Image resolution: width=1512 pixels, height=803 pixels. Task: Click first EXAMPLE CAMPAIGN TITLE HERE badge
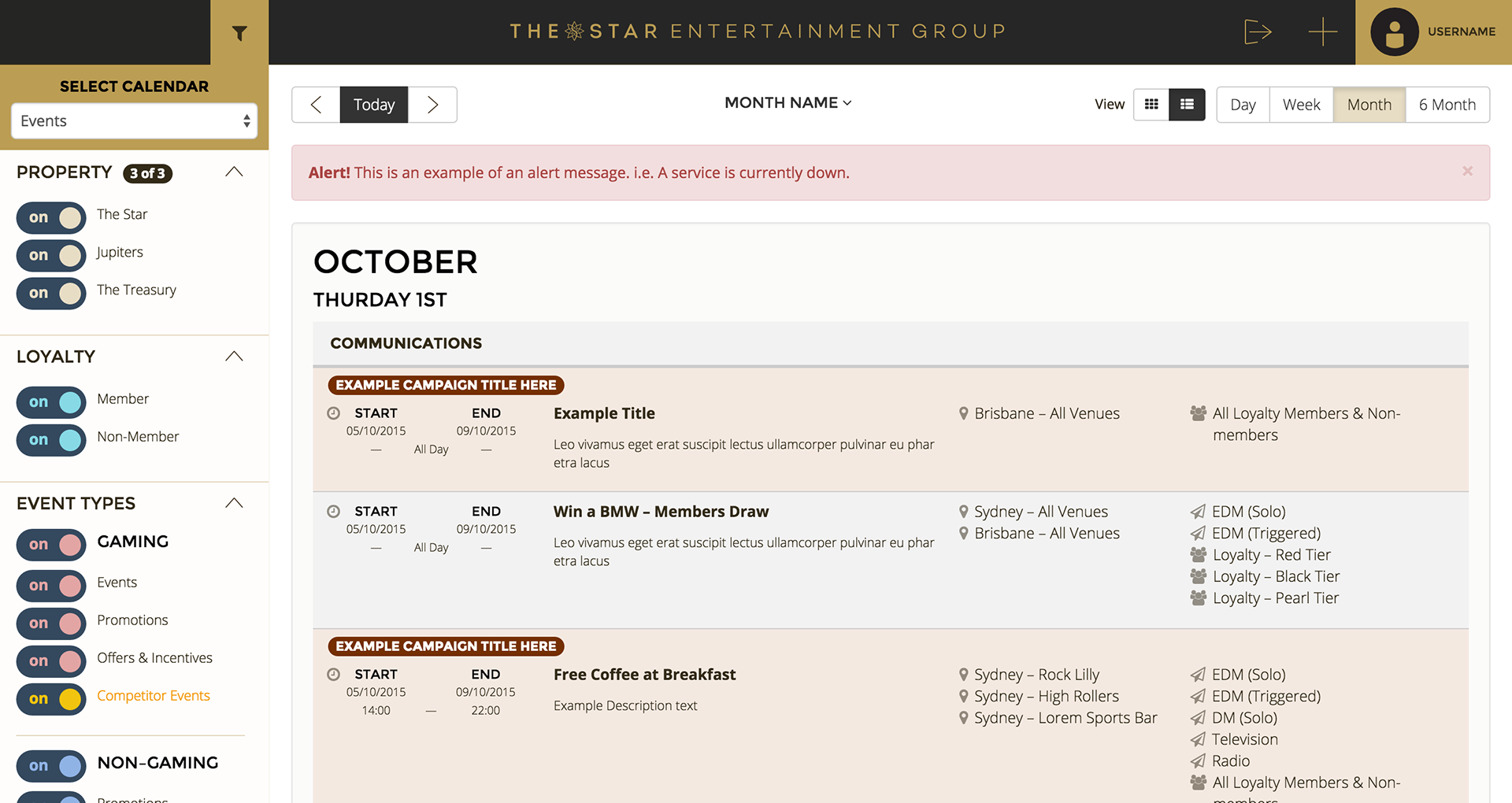(446, 385)
